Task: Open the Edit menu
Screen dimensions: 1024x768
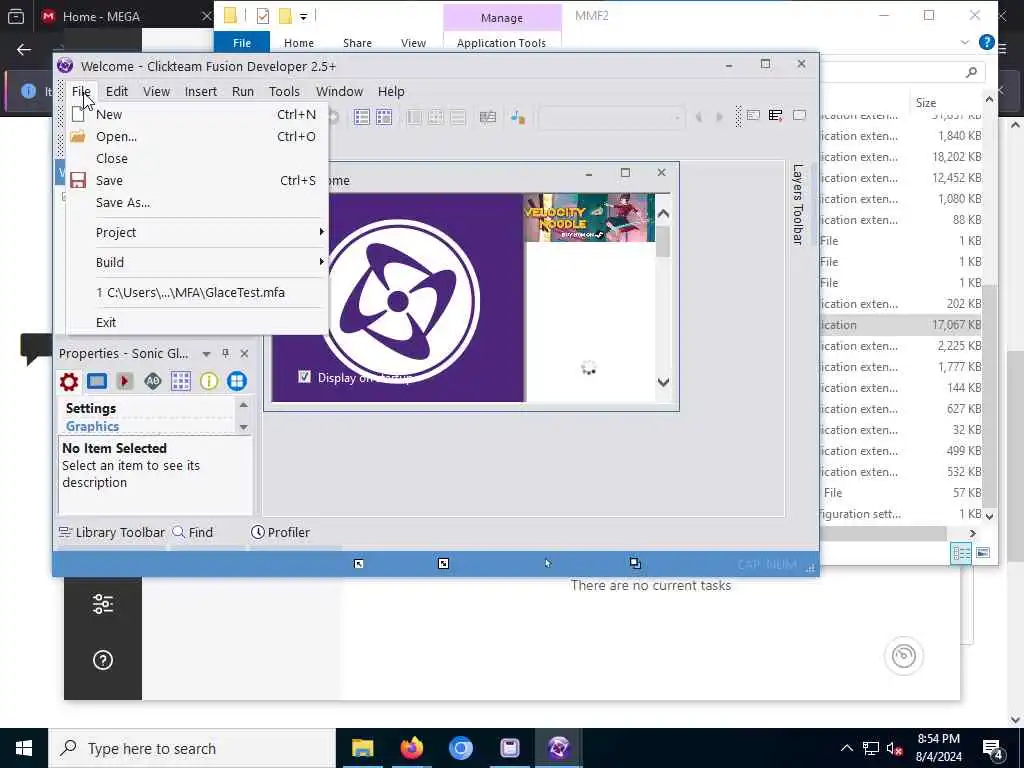Action: [117, 91]
